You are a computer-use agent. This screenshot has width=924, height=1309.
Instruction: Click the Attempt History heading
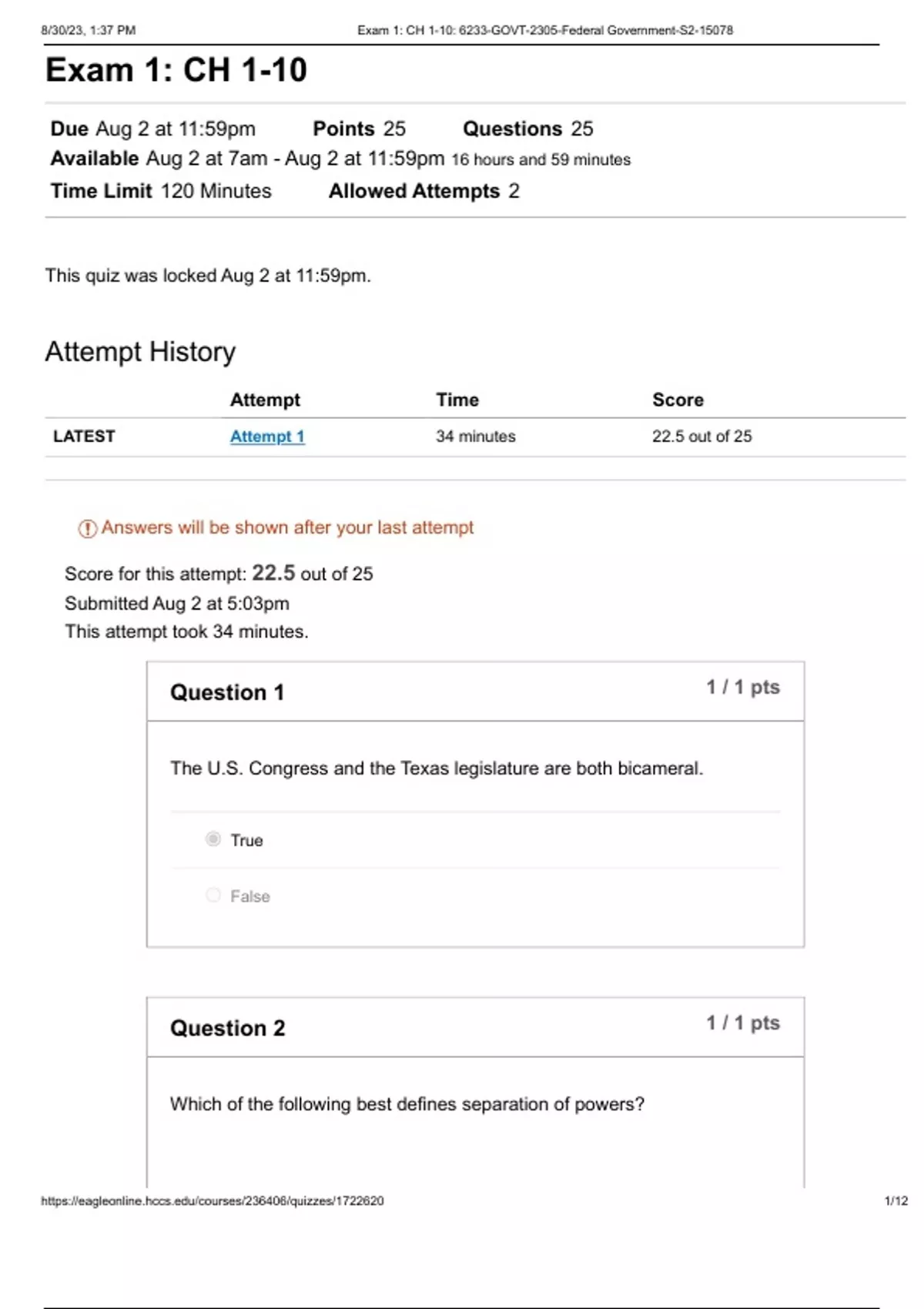click(x=140, y=352)
